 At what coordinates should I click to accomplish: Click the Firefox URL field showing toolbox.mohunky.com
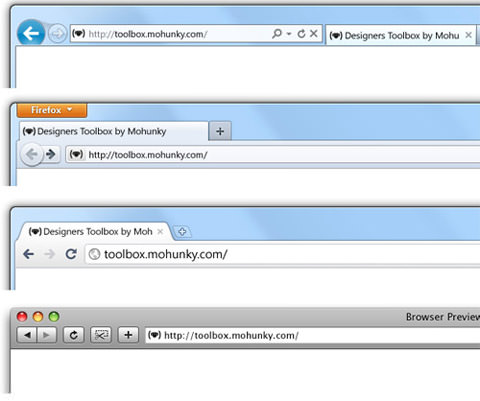pos(273,155)
